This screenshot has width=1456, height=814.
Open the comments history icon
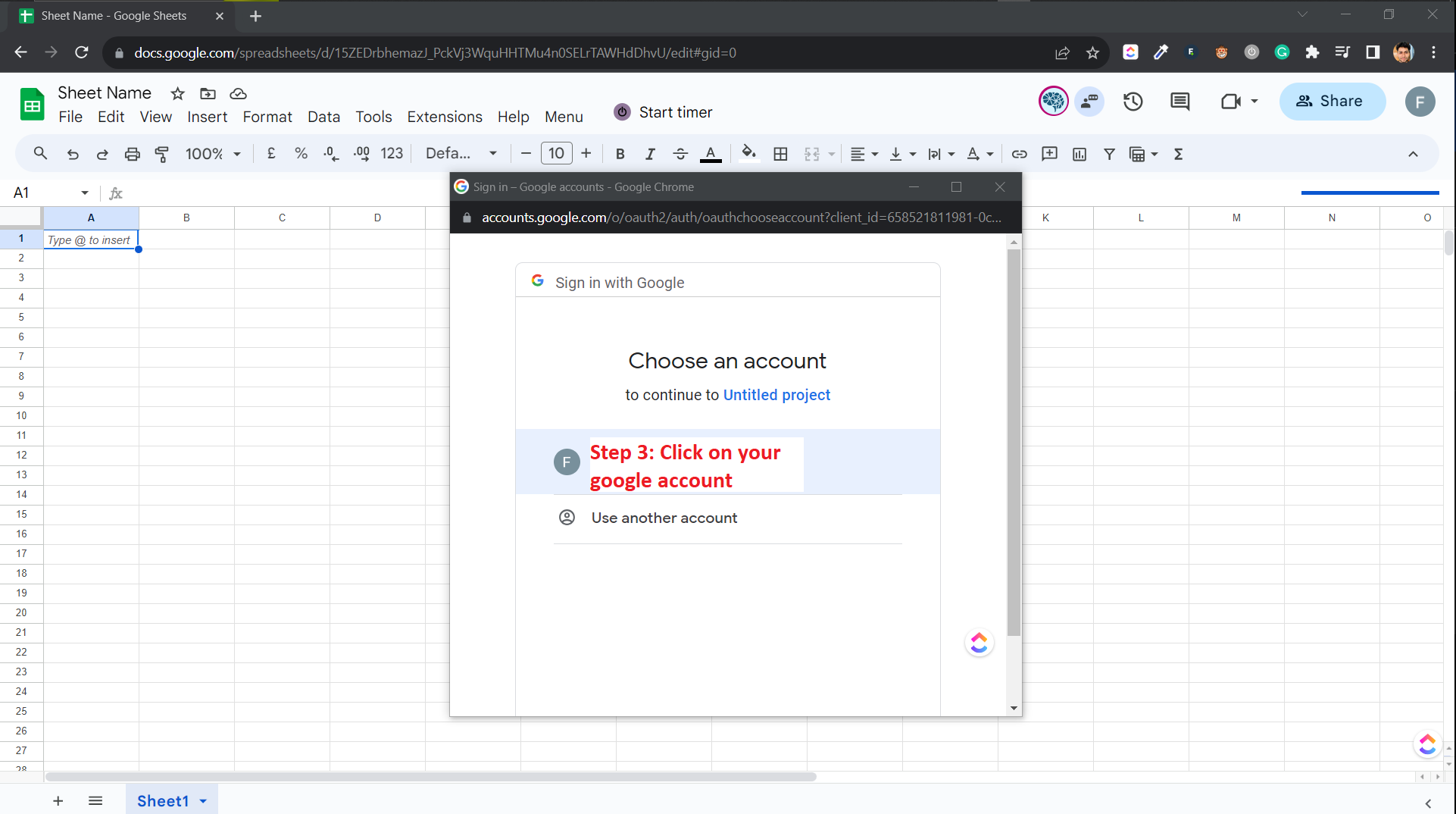(1179, 101)
